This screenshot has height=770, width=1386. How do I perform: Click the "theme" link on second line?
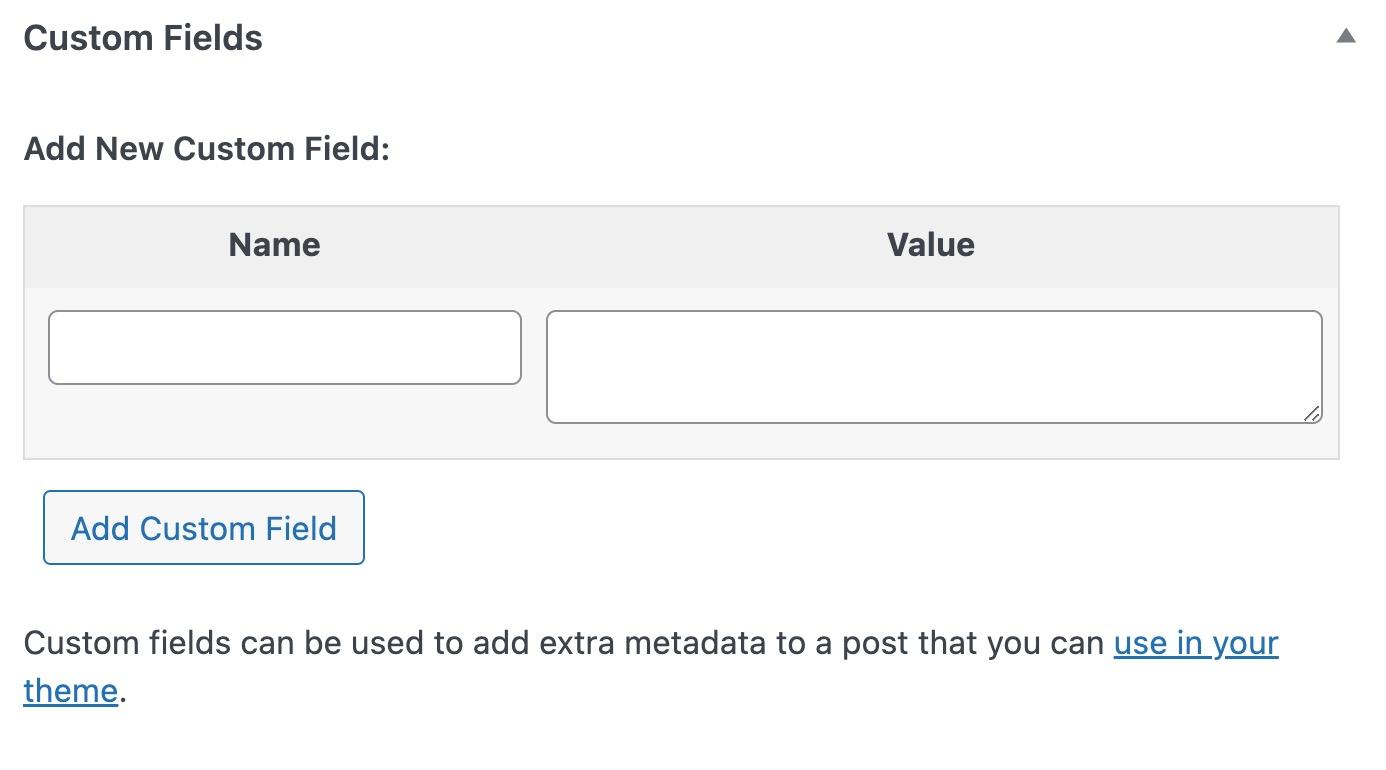70,690
